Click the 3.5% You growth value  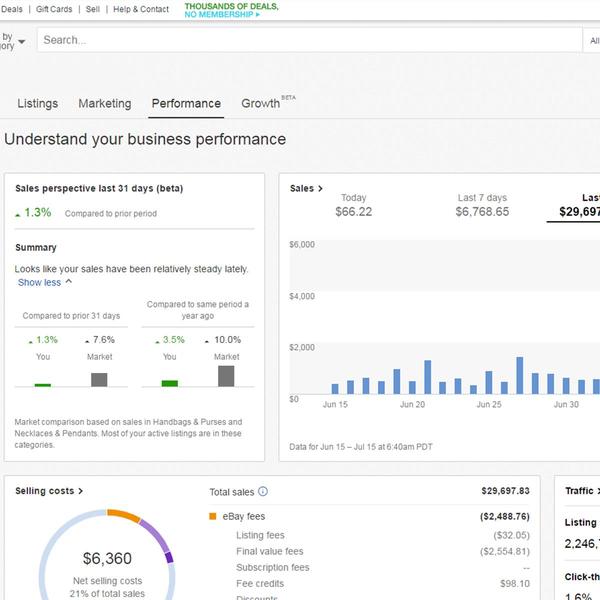(173, 340)
